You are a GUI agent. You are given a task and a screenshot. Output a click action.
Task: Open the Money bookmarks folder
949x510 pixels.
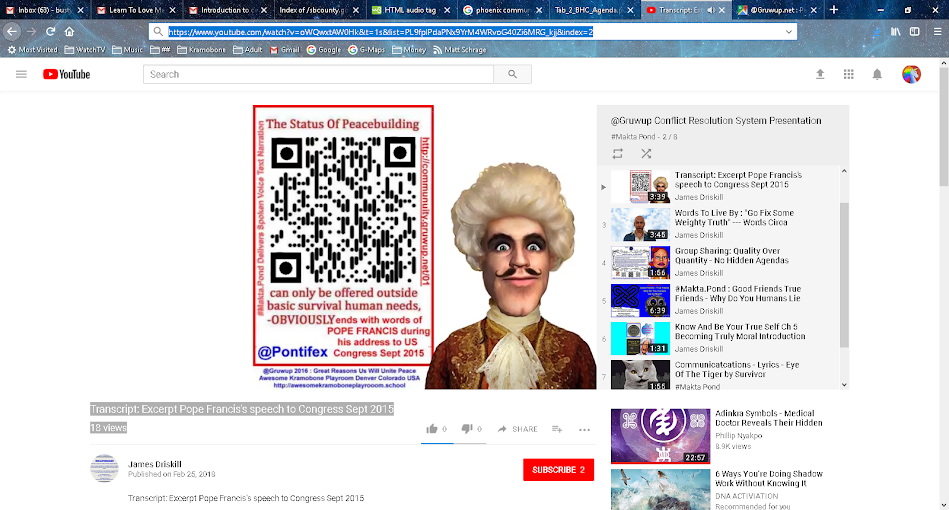409,50
